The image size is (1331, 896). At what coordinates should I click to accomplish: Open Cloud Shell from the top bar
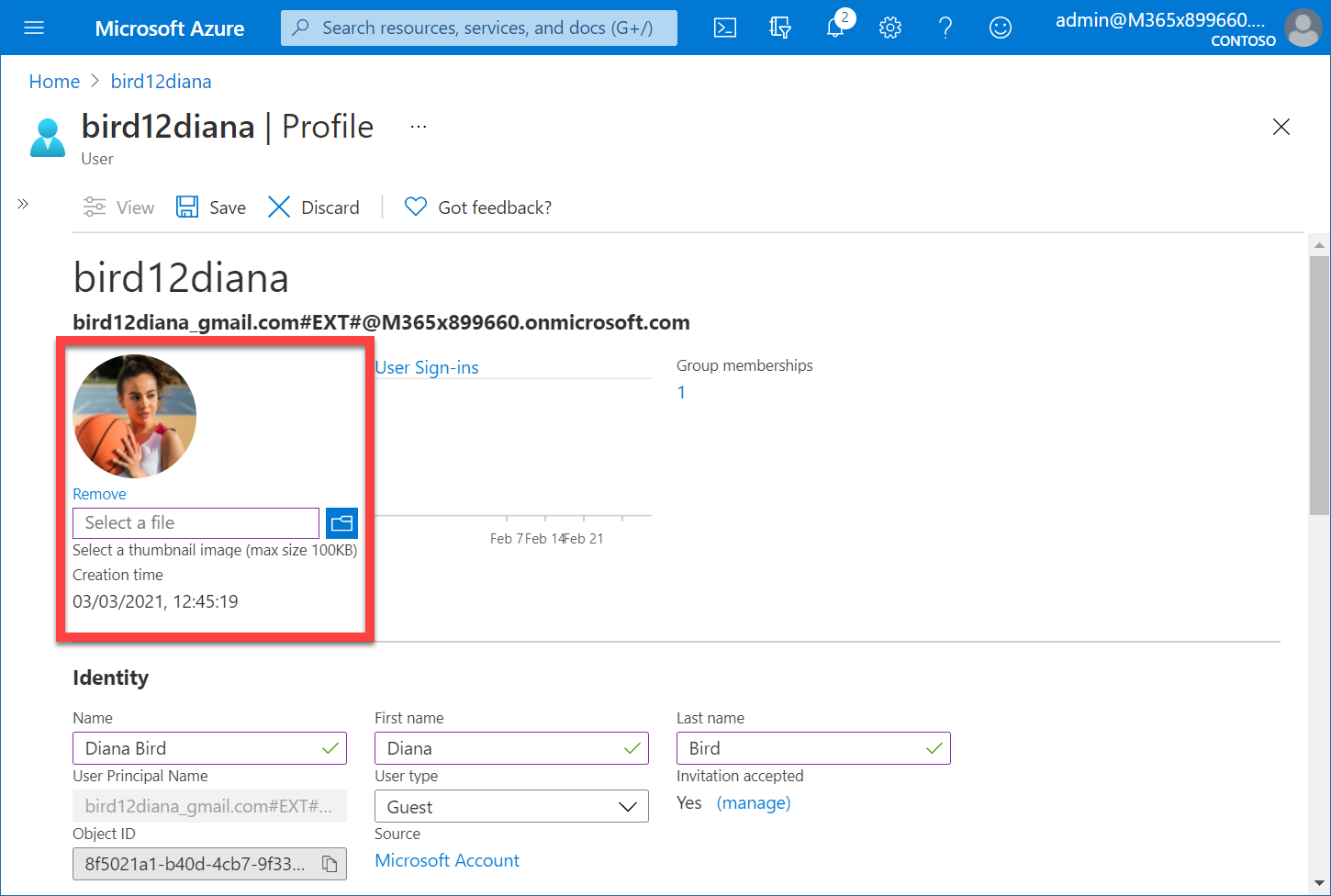(x=725, y=28)
